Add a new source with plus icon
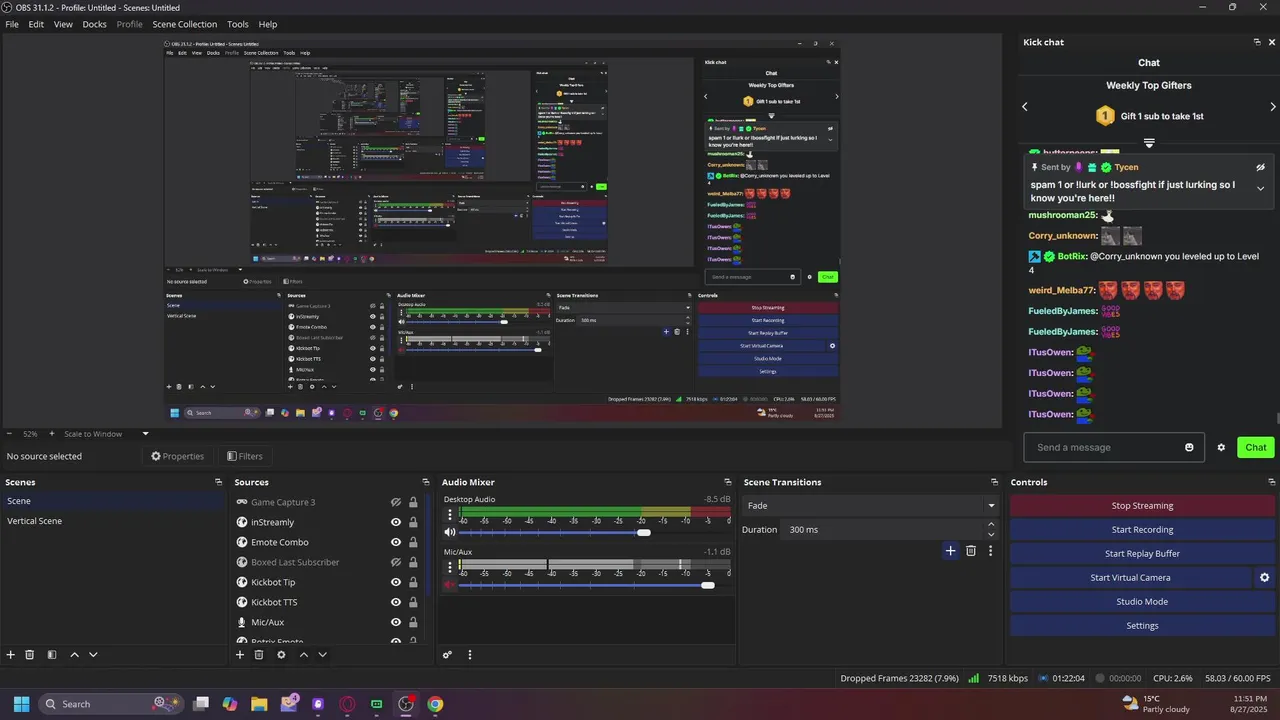The height and width of the screenshot is (720, 1280). pos(240,655)
